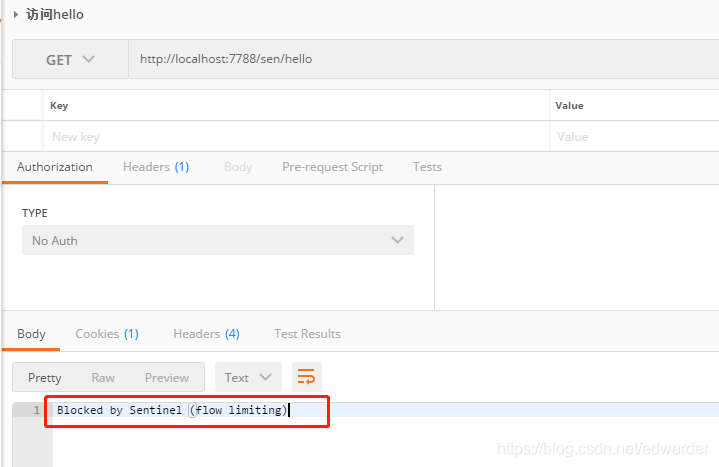
Task: Click the Value input field
Action: [635, 137]
